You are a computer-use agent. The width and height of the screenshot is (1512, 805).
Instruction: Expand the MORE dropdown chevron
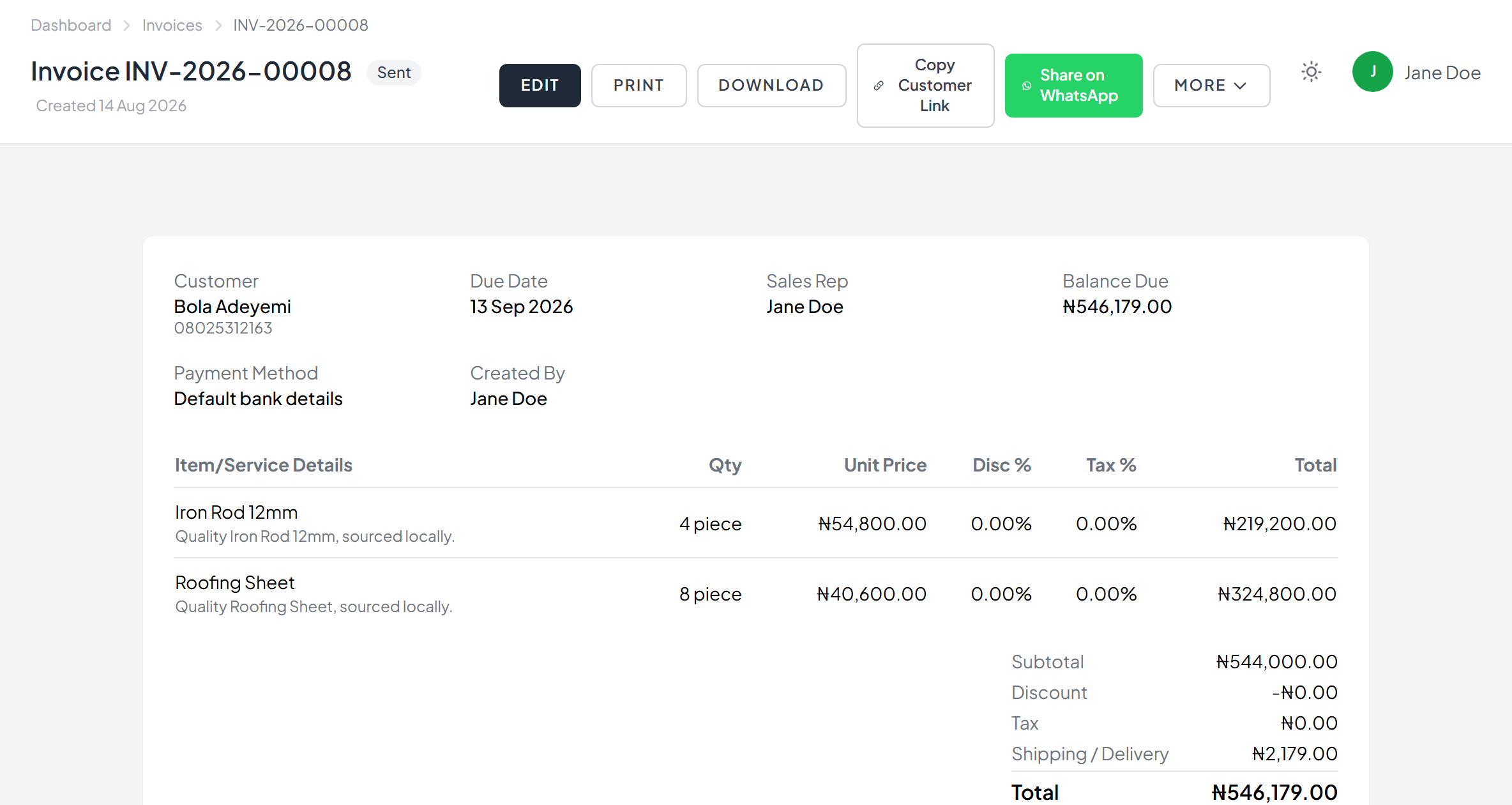[1240, 86]
